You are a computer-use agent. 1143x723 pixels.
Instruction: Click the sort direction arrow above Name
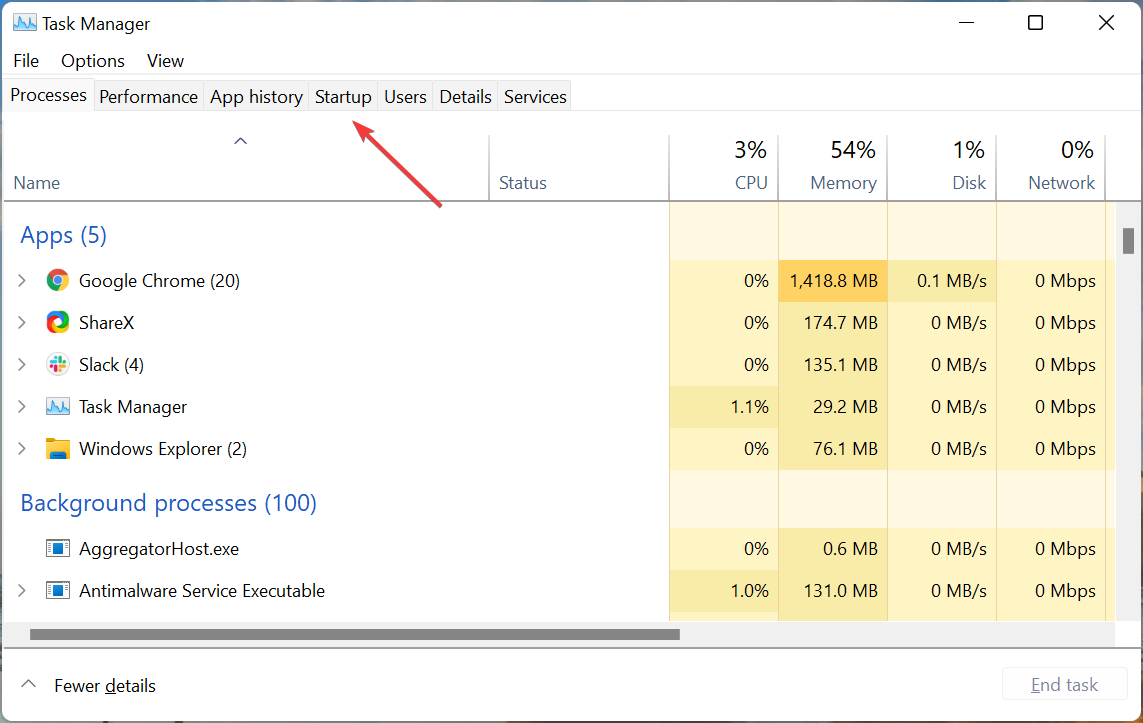(241, 141)
